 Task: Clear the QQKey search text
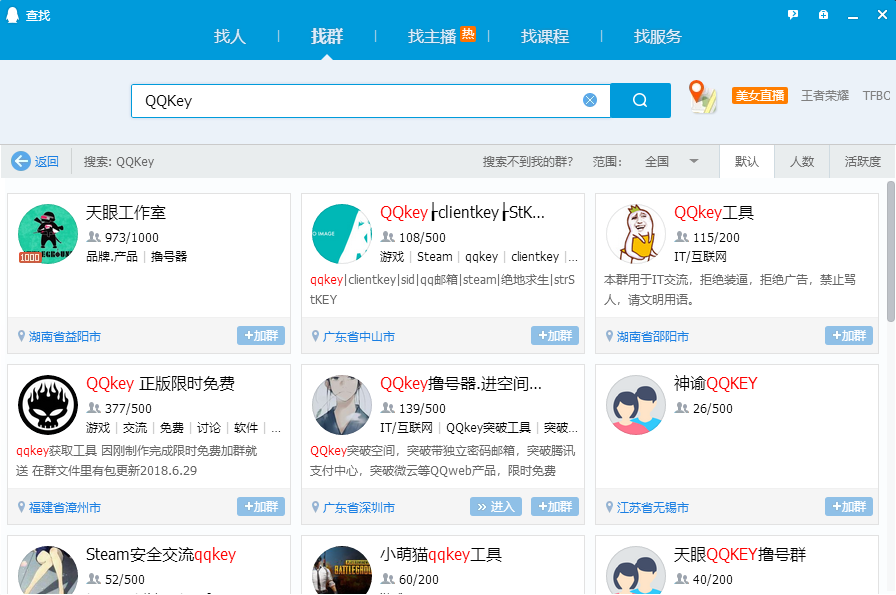tap(590, 101)
